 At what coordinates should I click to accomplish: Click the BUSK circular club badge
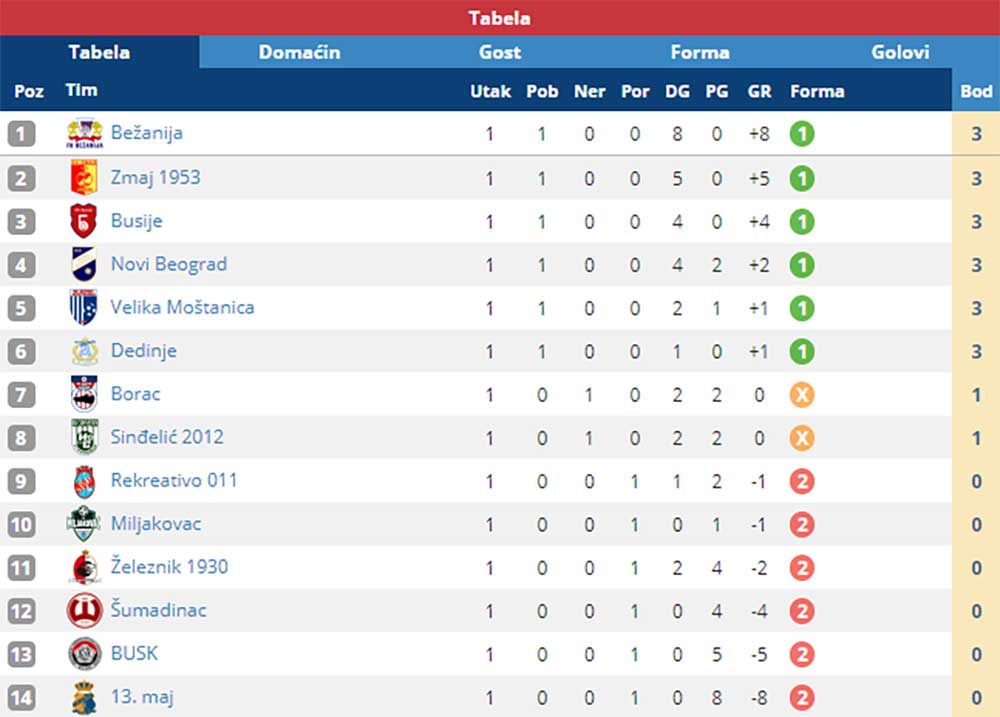pos(84,654)
